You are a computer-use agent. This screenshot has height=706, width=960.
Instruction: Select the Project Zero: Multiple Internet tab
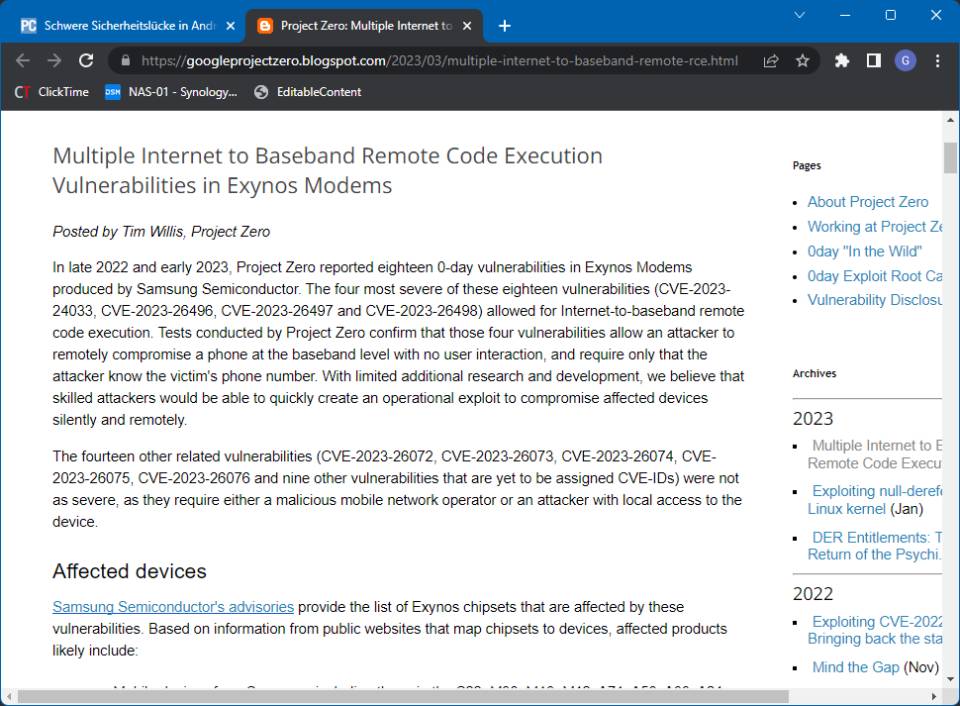[x=364, y=26]
